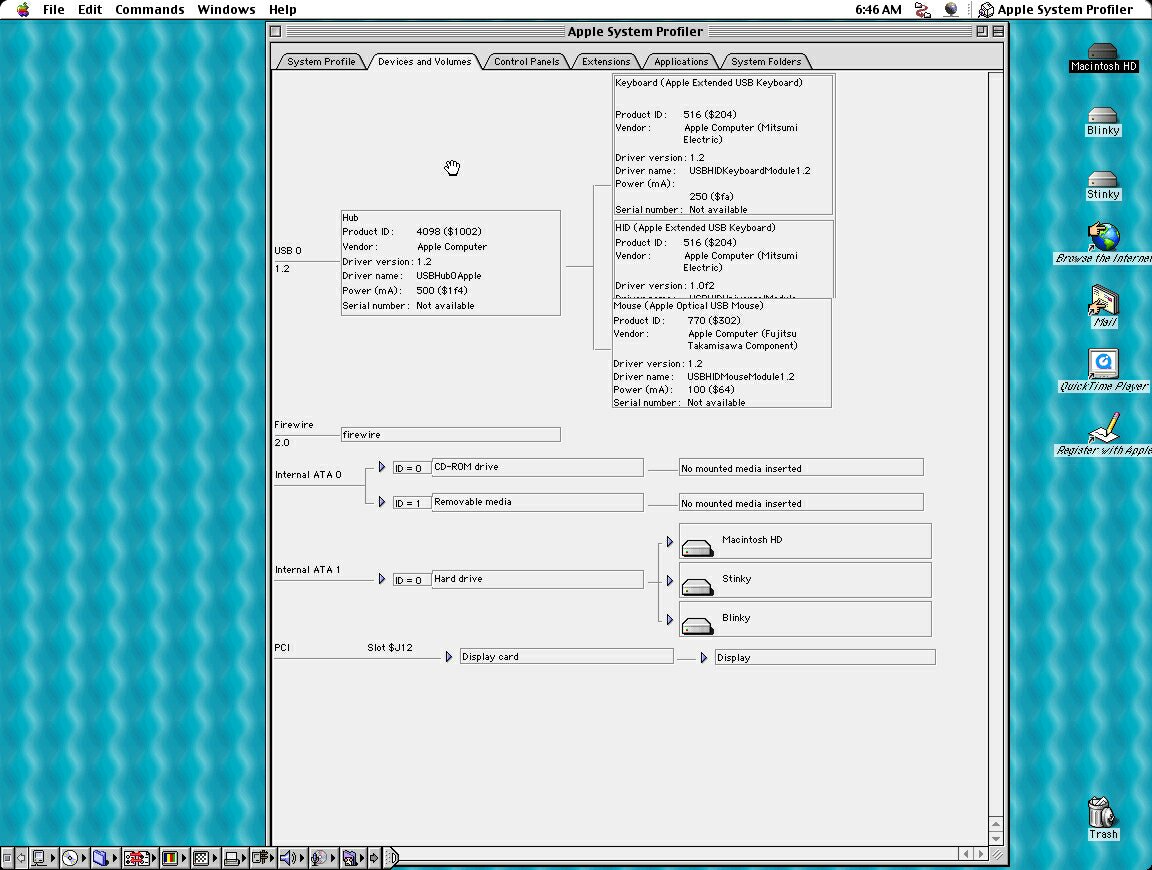Viewport: 1152px width, 870px height.
Task: Select the QuickTime Player desktop icon
Action: coord(1103,370)
